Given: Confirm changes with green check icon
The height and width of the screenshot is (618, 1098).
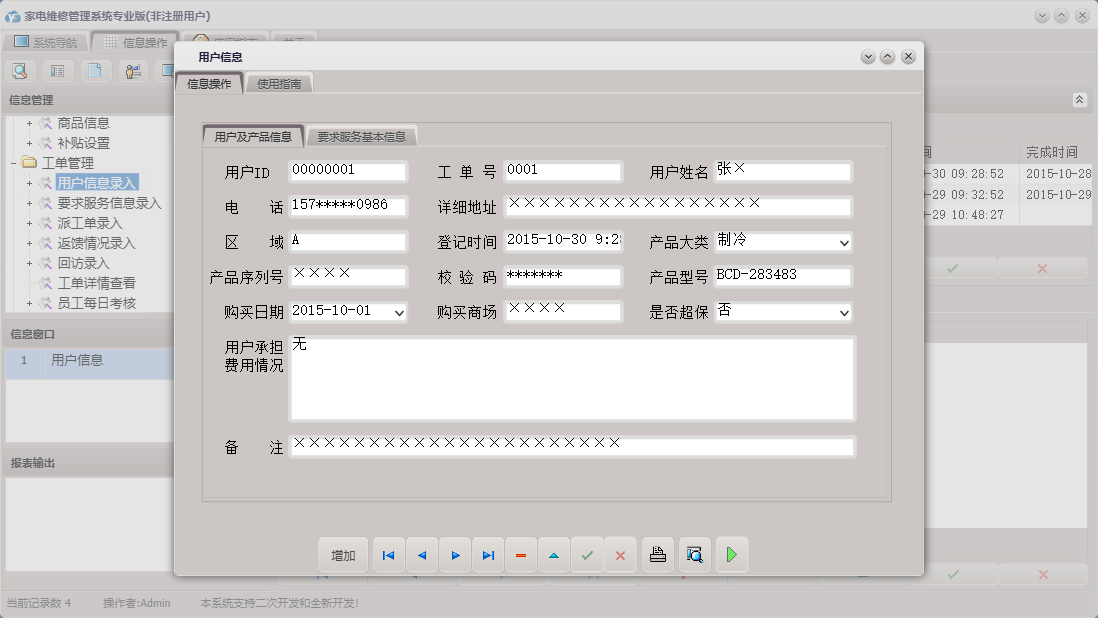Looking at the screenshot, I should (587, 554).
